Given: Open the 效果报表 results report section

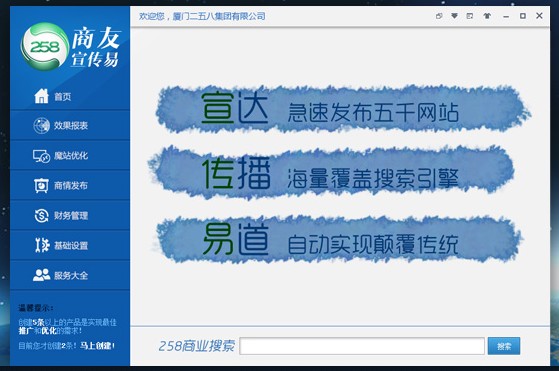Looking at the screenshot, I should tap(70, 125).
